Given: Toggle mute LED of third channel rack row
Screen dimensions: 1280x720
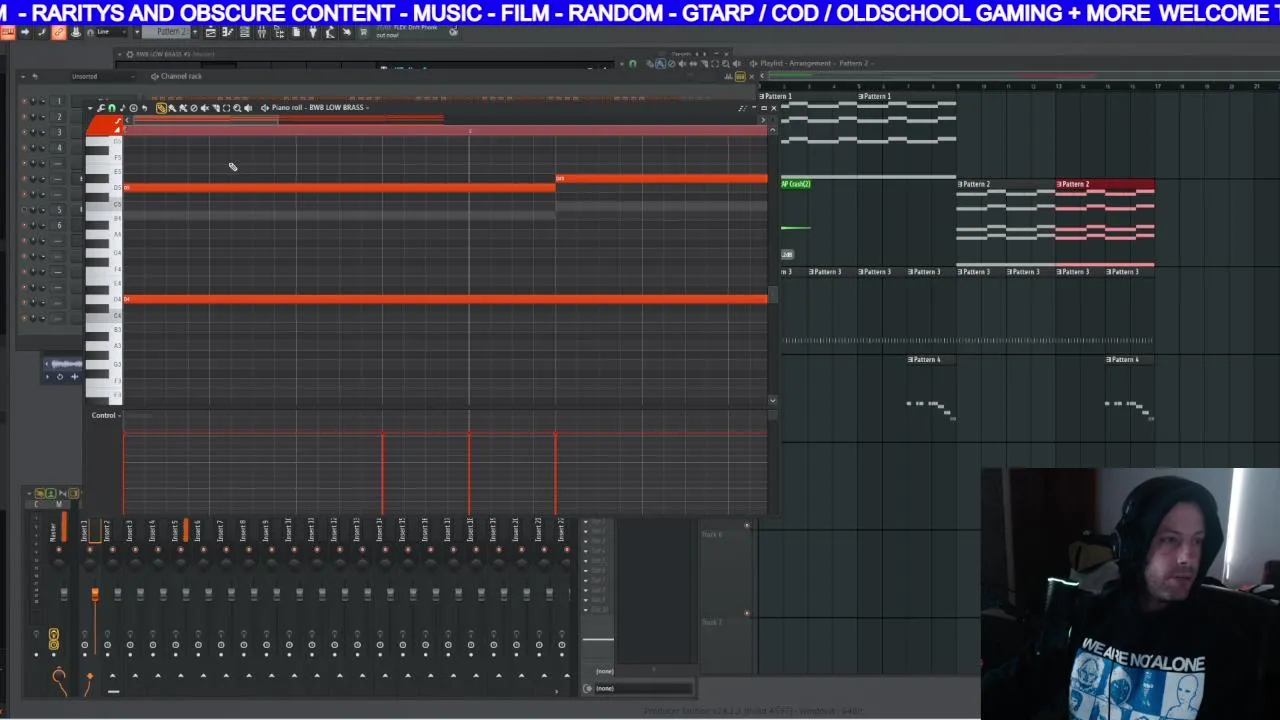Looking at the screenshot, I should tap(24, 132).
